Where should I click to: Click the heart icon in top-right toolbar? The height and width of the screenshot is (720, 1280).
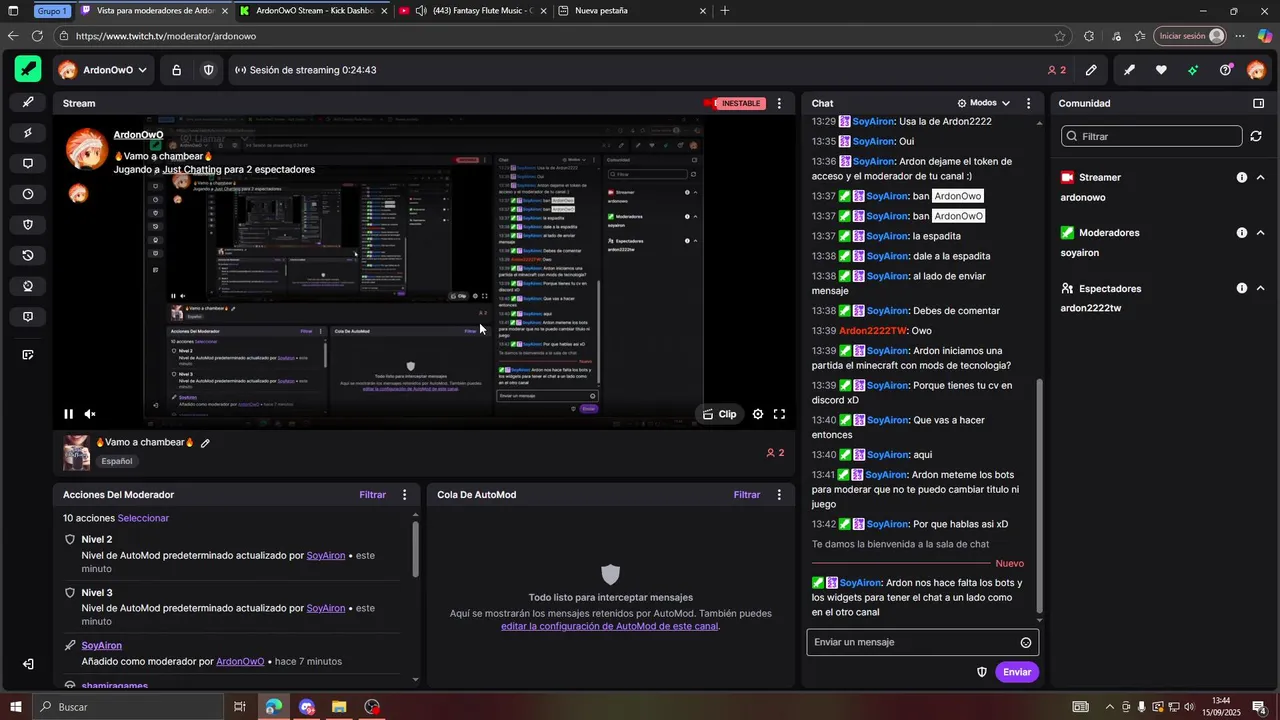click(x=1161, y=70)
